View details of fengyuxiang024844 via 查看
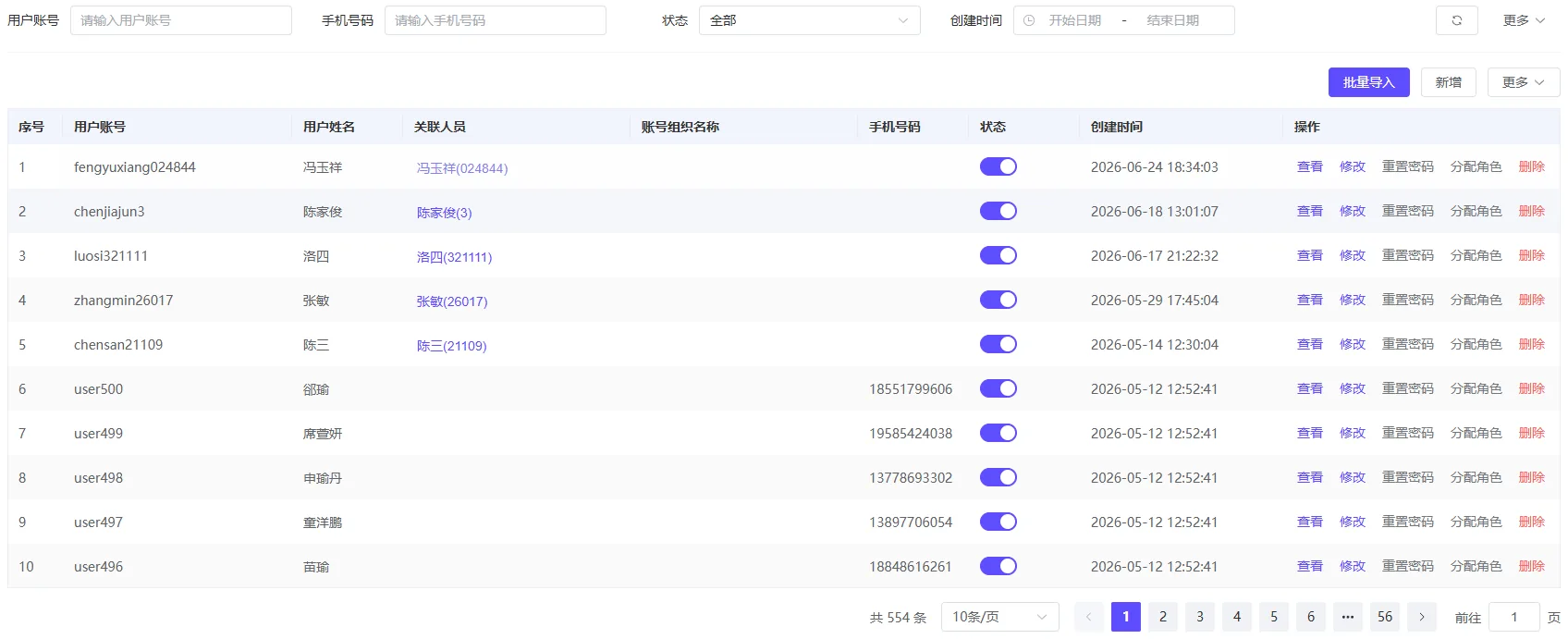The height and width of the screenshot is (639, 1568). coord(1310,166)
